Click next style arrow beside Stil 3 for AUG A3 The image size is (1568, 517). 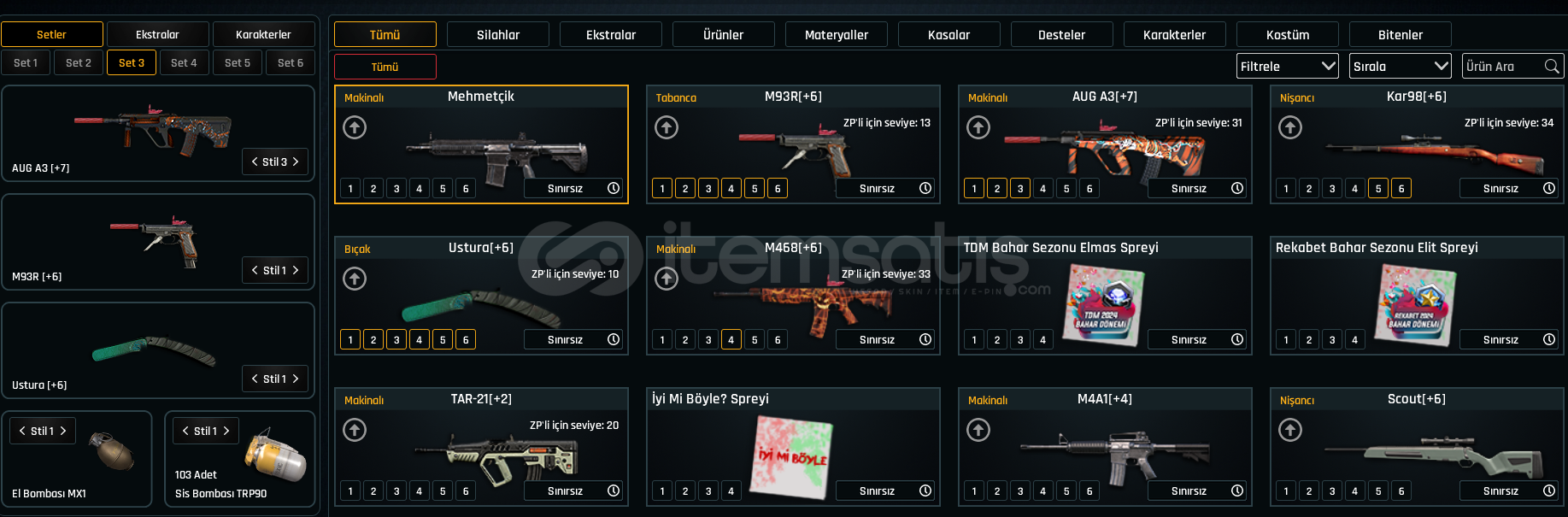296,162
